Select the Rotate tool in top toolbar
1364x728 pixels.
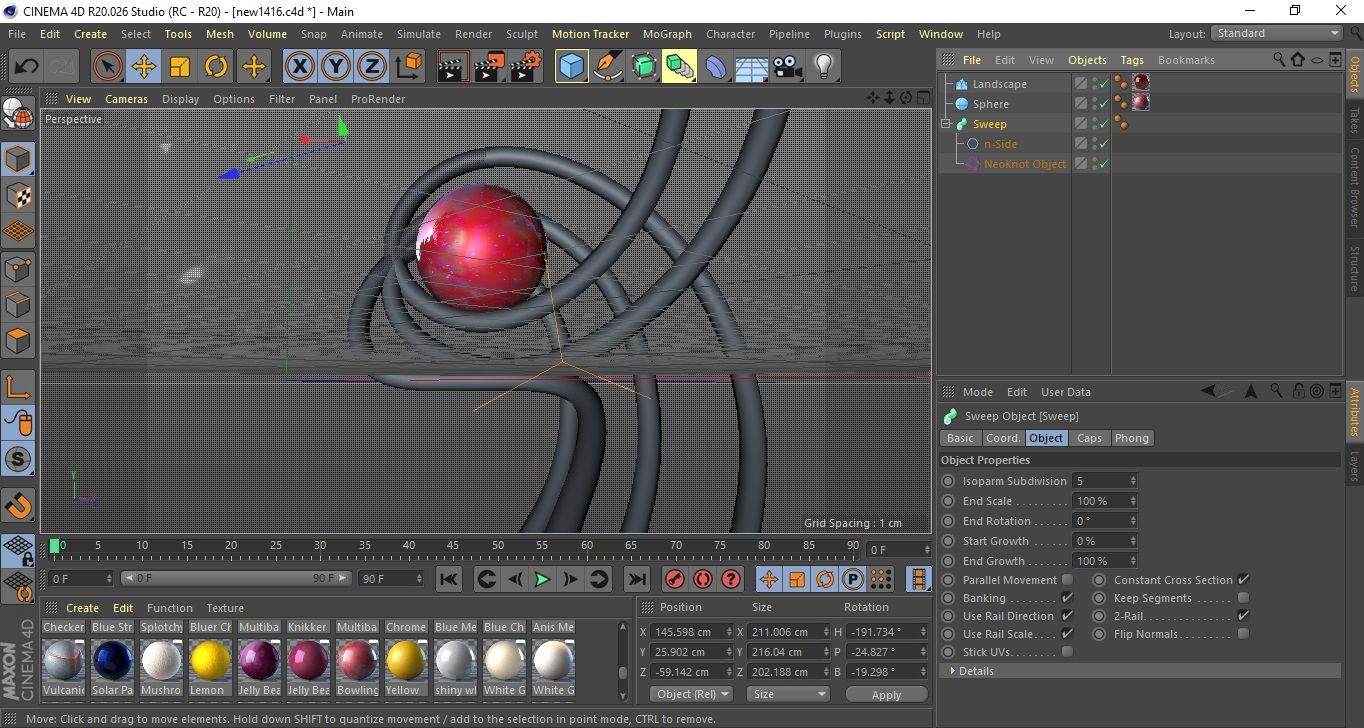point(216,67)
